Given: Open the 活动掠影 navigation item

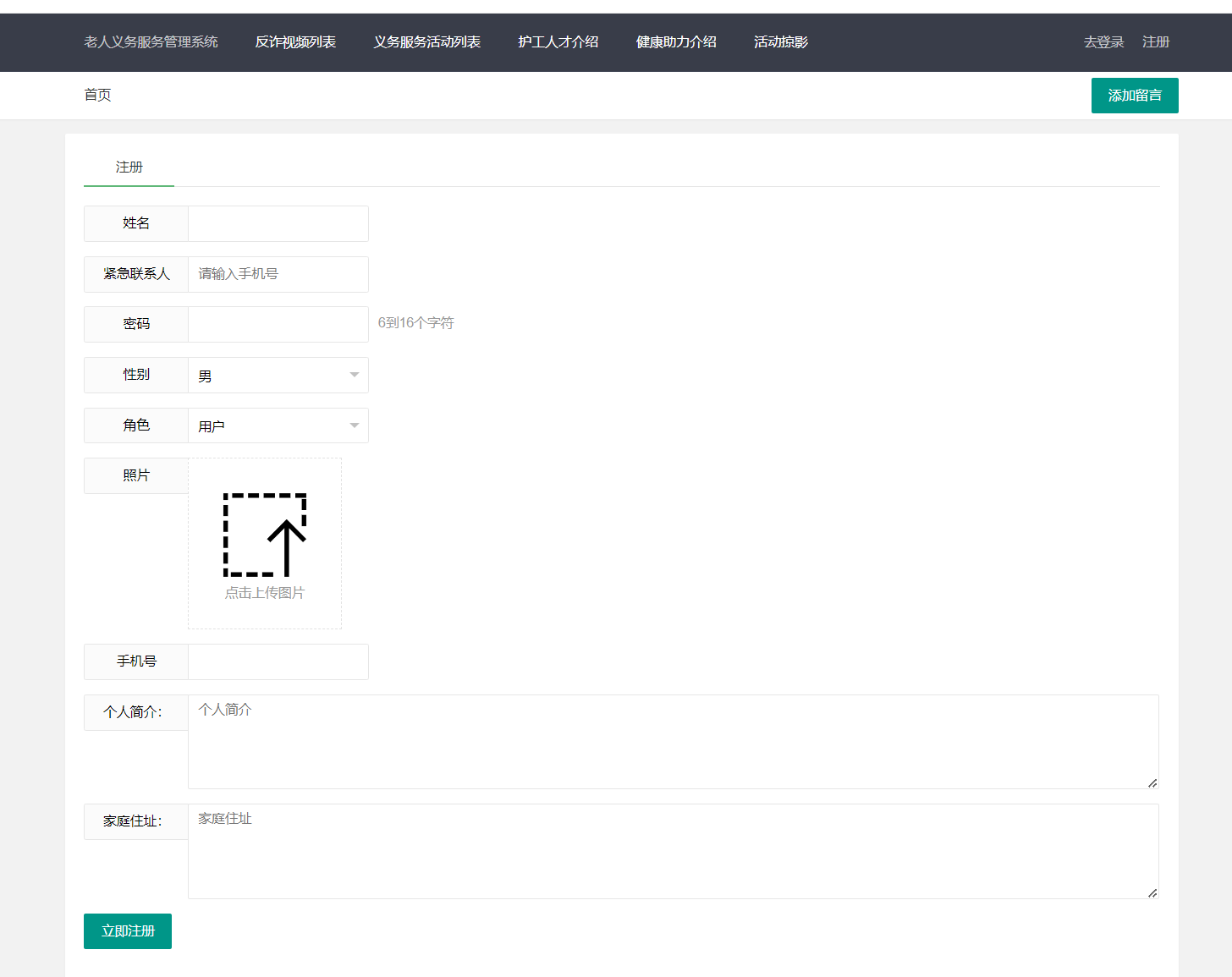Looking at the screenshot, I should 780,42.
